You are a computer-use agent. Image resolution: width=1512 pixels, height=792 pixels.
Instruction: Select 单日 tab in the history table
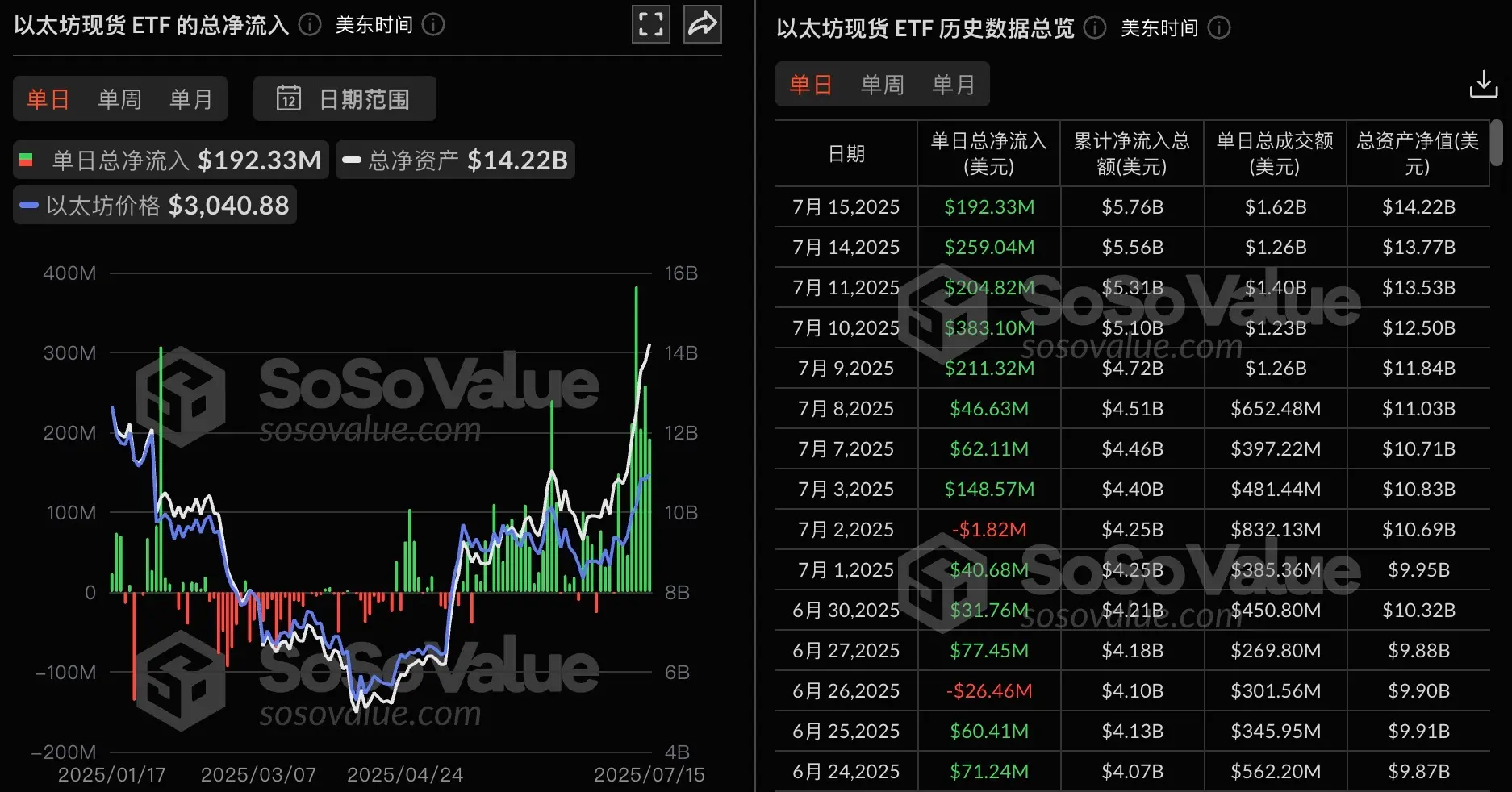[811, 85]
